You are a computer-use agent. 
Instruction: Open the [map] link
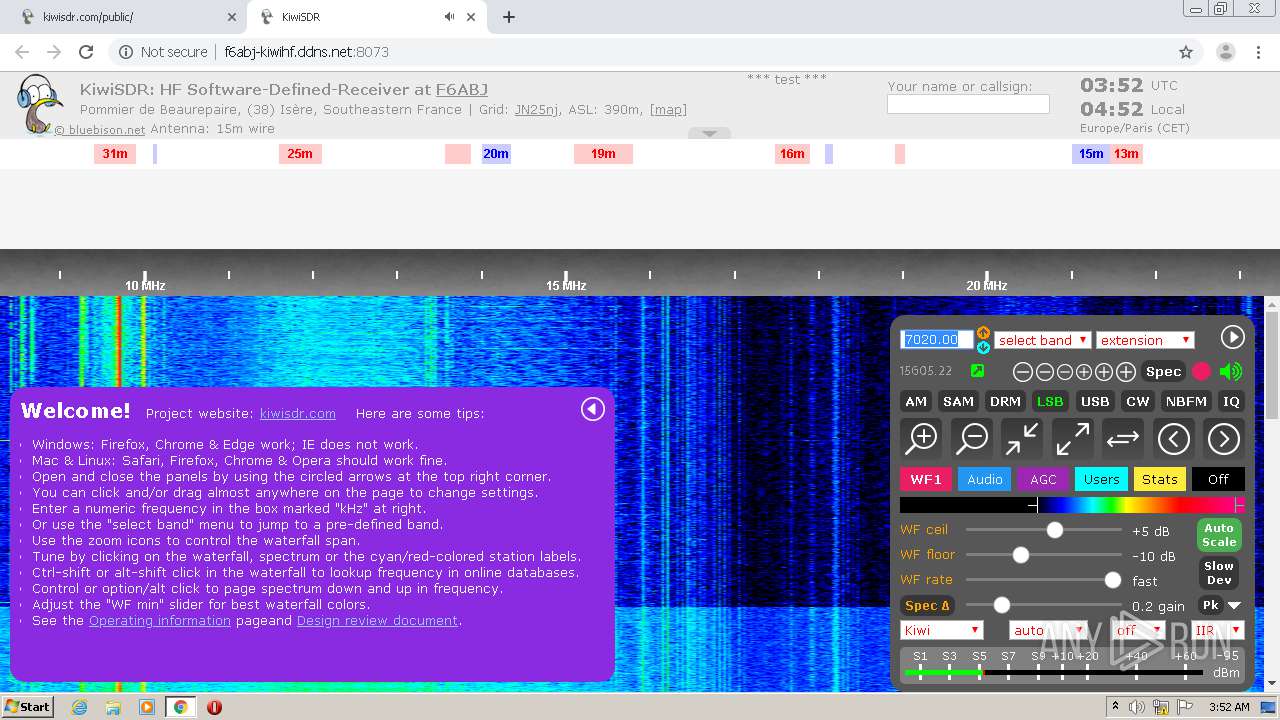tap(668, 110)
